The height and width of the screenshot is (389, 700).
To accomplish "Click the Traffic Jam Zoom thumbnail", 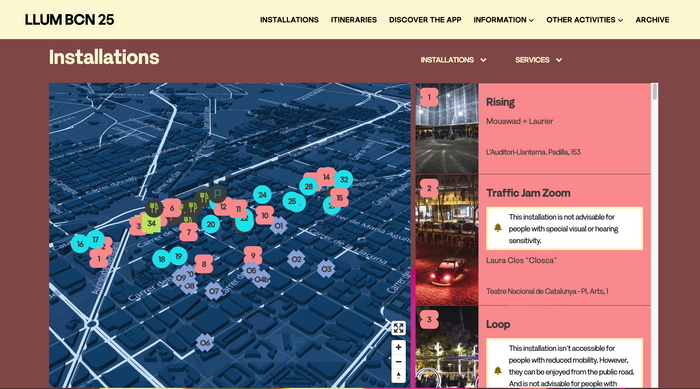I will pos(447,240).
